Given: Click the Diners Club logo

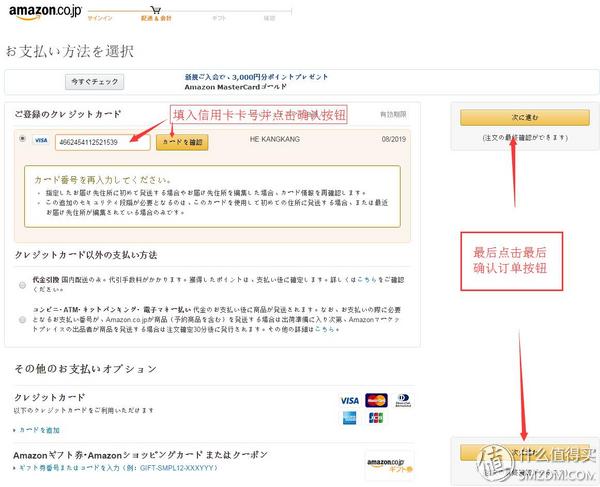Looking at the screenshot, I should pyautogui.click(x=403, y=400).
